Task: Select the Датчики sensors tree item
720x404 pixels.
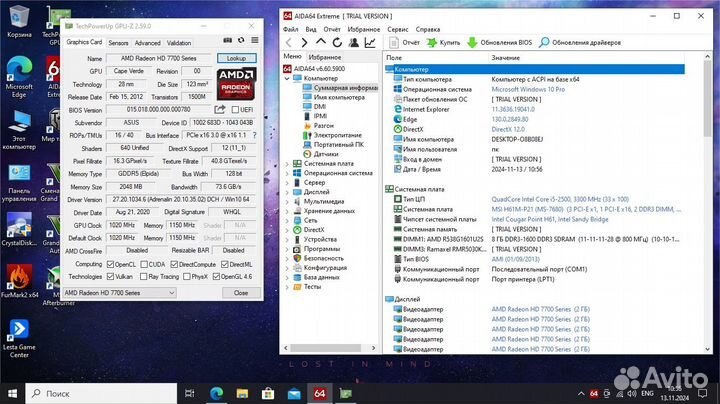Action: click(x=326, y=154)
